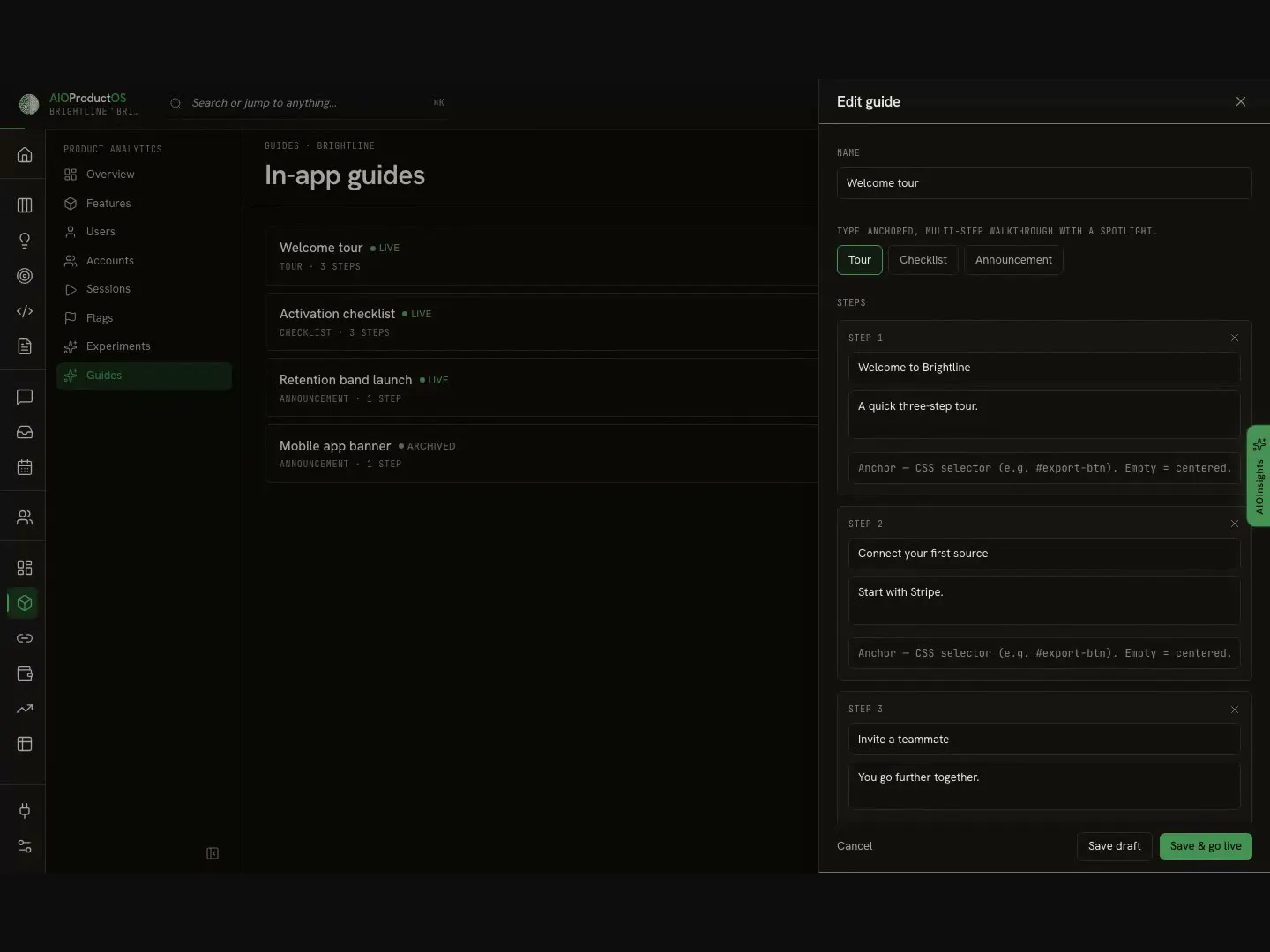Screen dimensions: 1270x952
Task: Click the GUIDES breadcrumb
Action: (x=281, y=146)
